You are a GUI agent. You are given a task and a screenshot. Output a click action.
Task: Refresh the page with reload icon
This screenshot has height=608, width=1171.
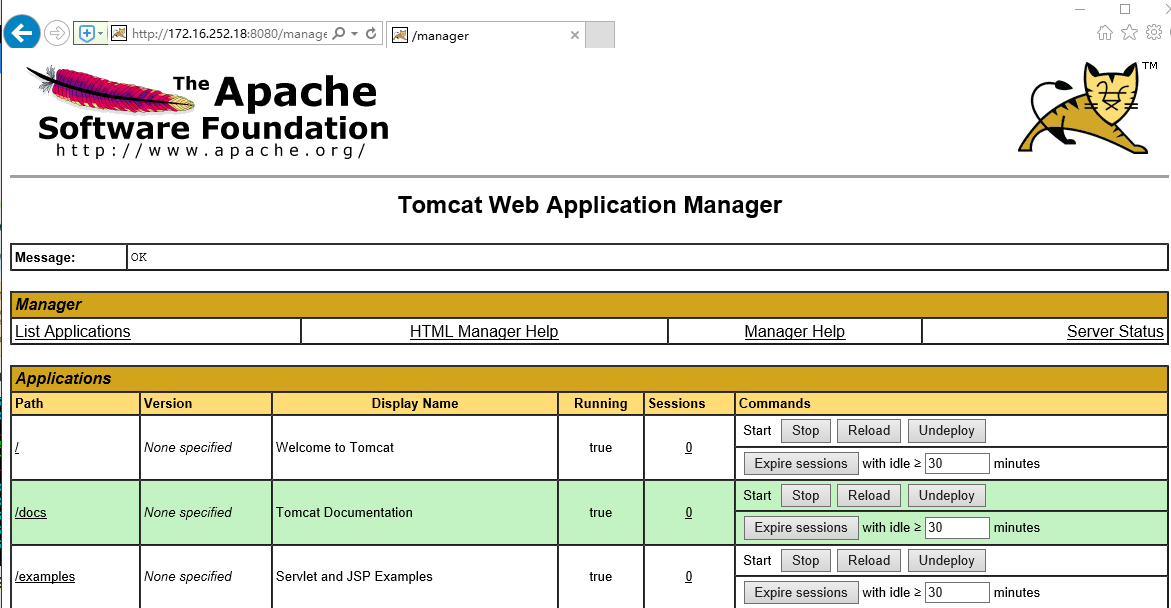(x=371, y=34)
